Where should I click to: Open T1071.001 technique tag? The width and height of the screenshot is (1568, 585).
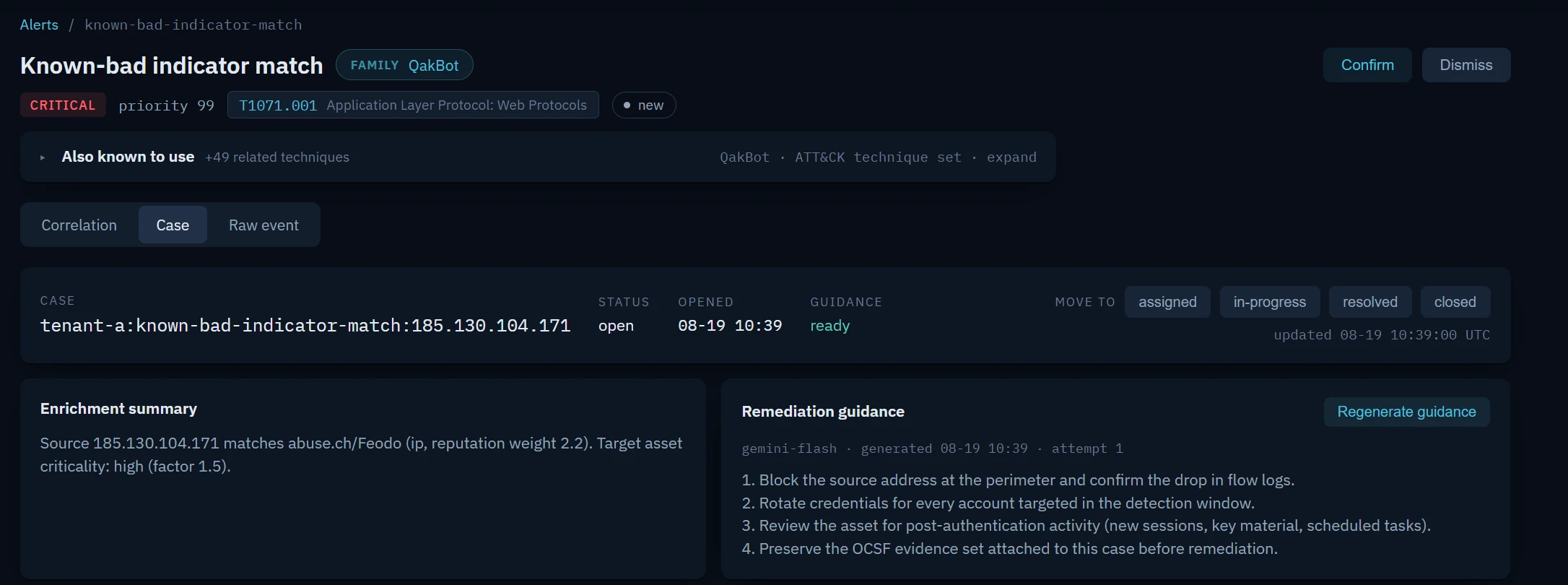413,105
